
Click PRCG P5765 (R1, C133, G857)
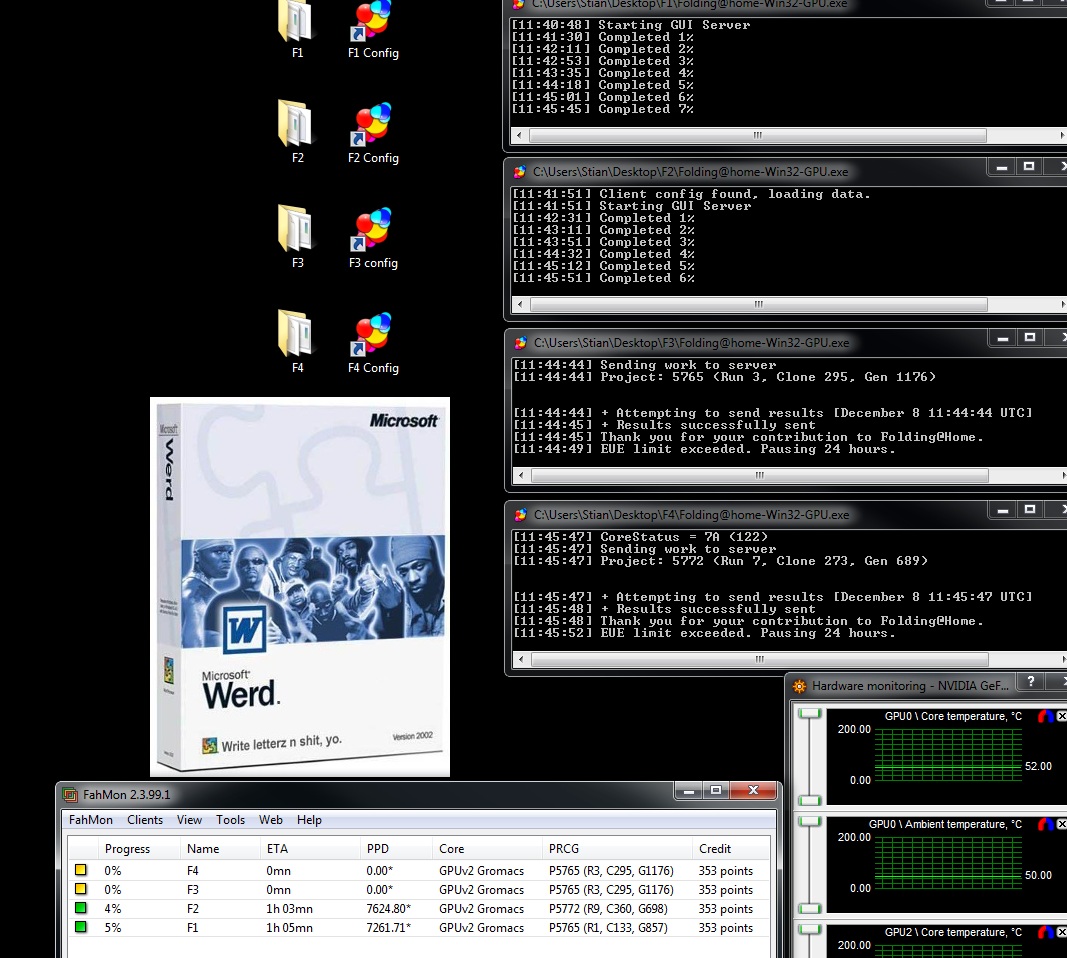click(608, 927)
